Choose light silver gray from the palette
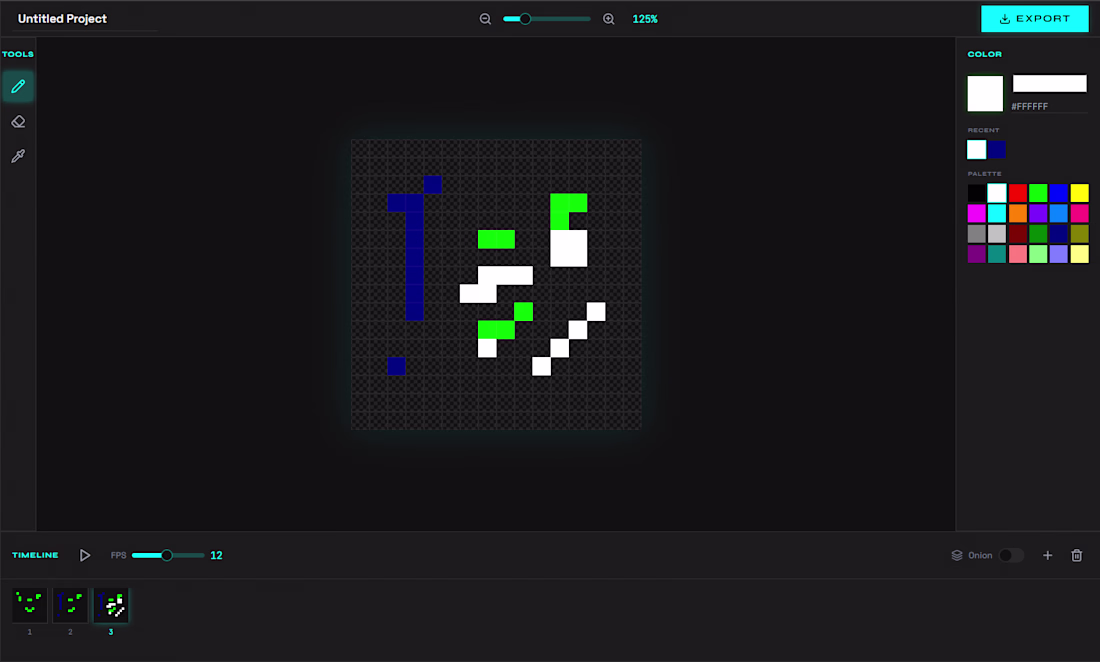 coord(997,234)
